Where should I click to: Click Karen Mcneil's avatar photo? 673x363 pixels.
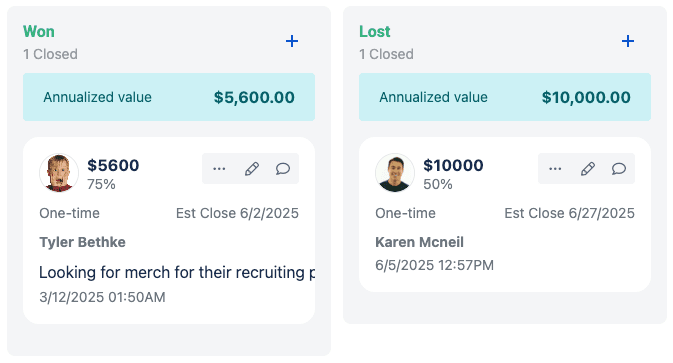point(395,173)
